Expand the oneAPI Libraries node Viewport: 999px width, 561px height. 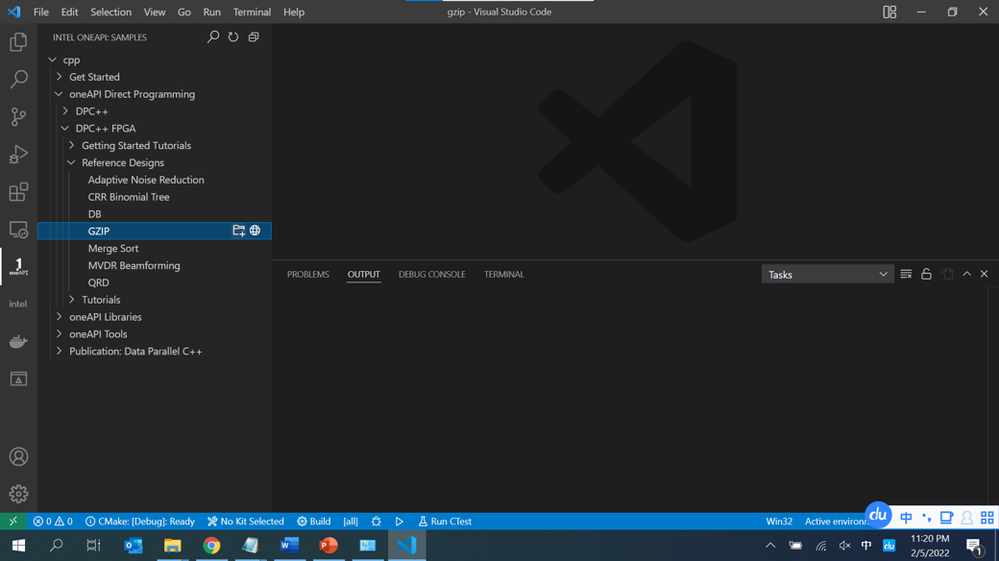coord(59,317)
